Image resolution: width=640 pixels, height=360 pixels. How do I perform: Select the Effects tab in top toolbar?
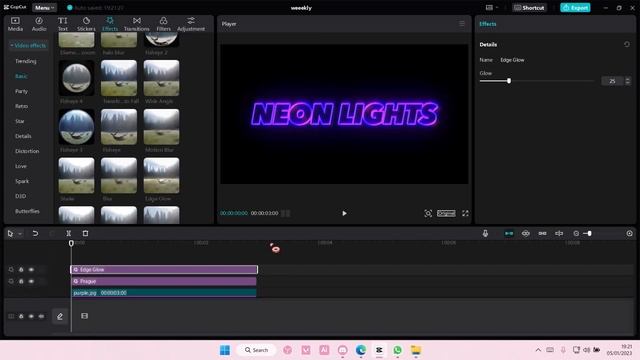(x=110, y=24)
